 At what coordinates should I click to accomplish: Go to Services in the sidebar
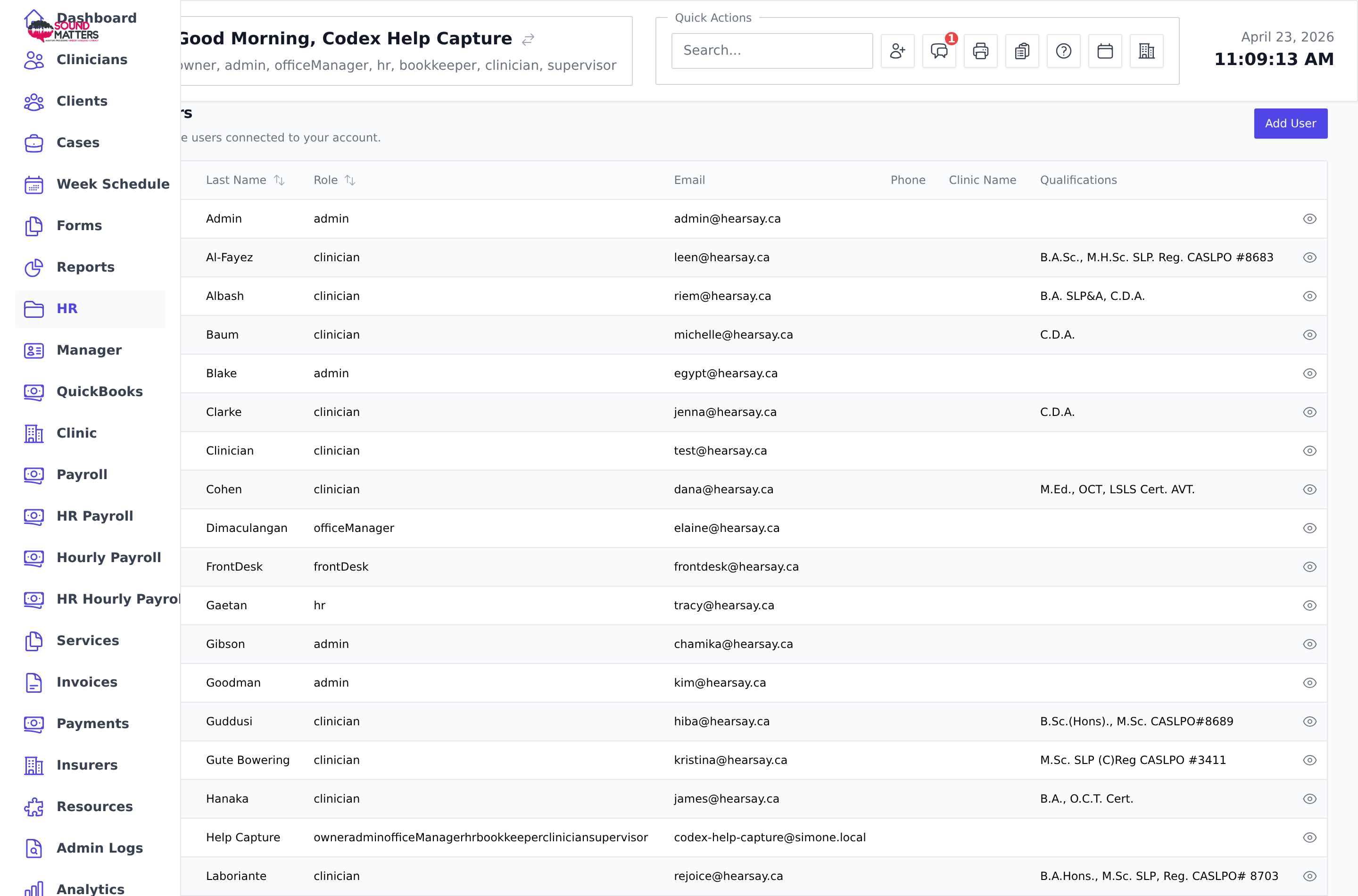click(x=87, y=640)
